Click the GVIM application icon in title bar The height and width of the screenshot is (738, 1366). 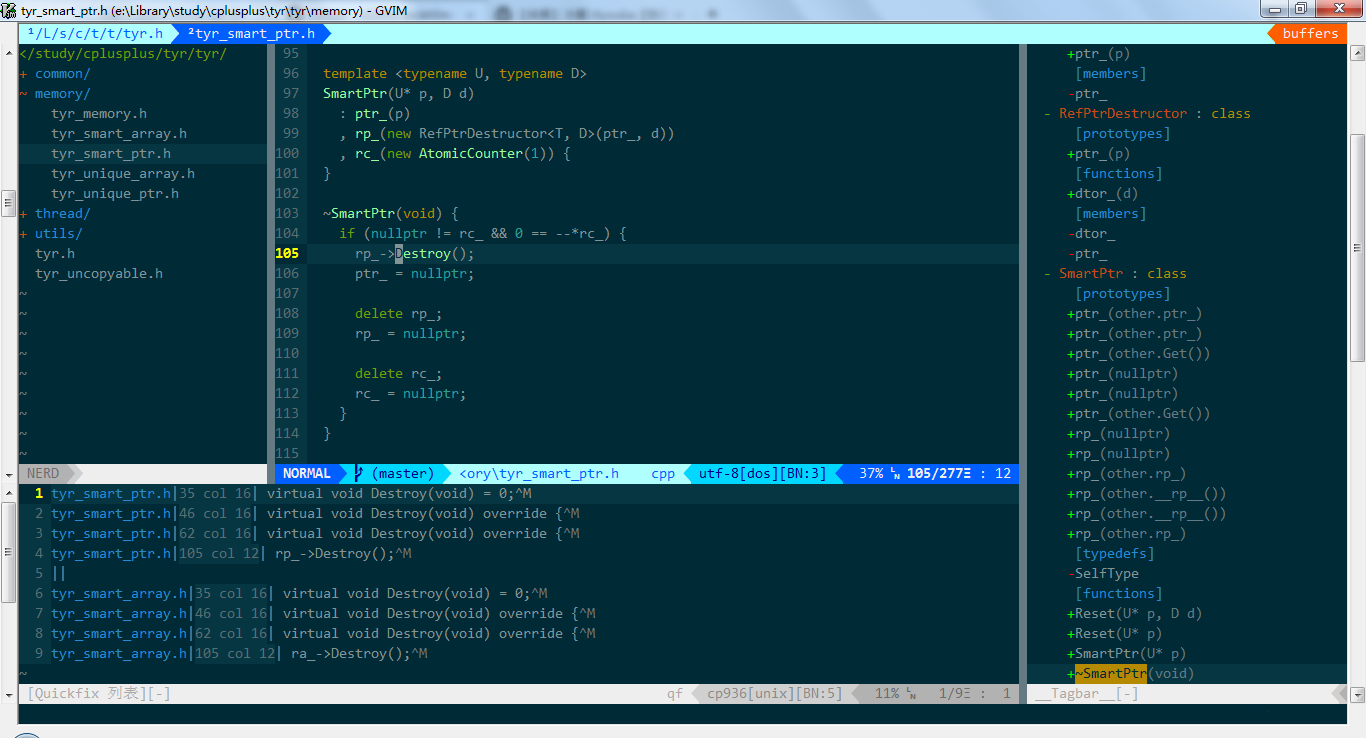(x=10, y=9)
